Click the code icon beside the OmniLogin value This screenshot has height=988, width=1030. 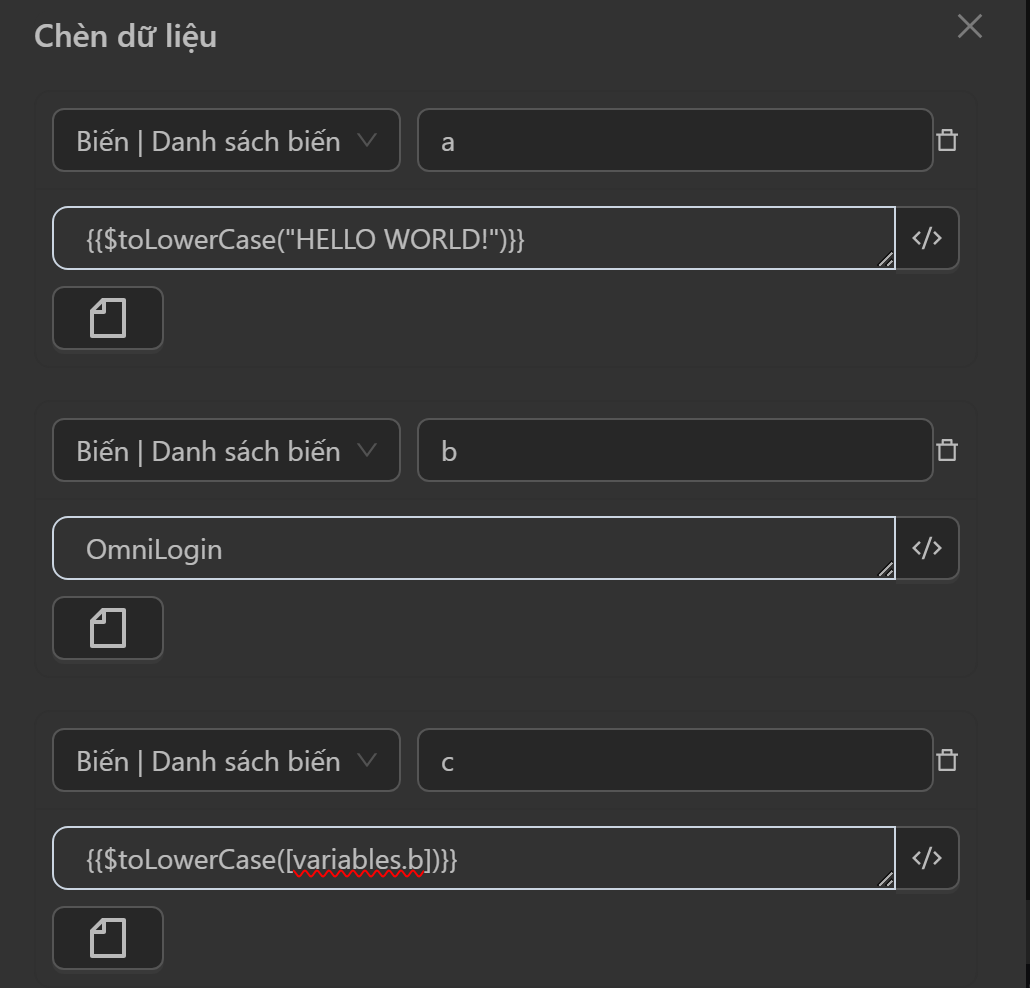coord(927,548)
